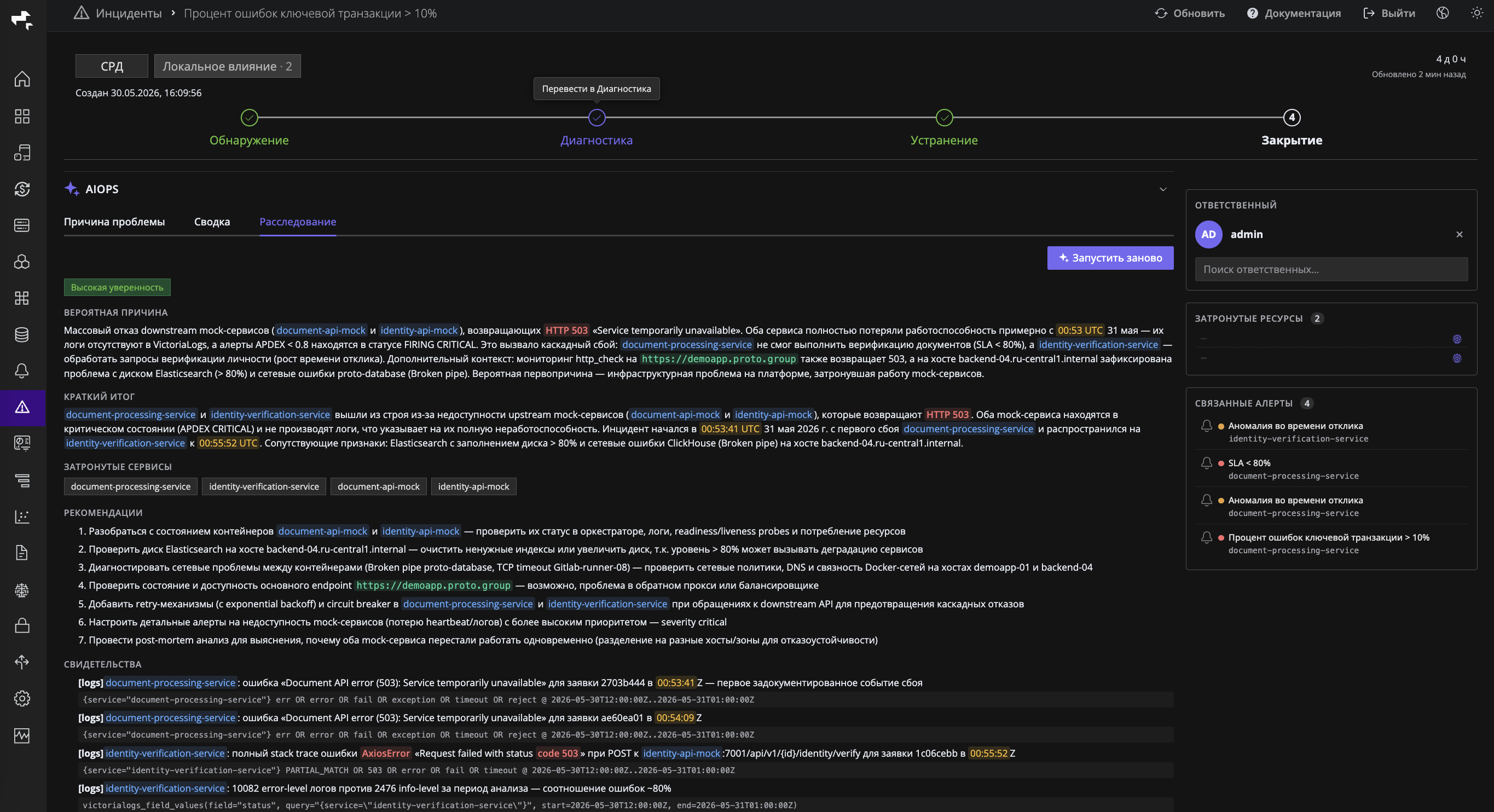The image size is (1494, 812).
Task: Click document-processing-service chip under Затронутые сервисы
Action: pyautogui.click(x=130, y=486)
